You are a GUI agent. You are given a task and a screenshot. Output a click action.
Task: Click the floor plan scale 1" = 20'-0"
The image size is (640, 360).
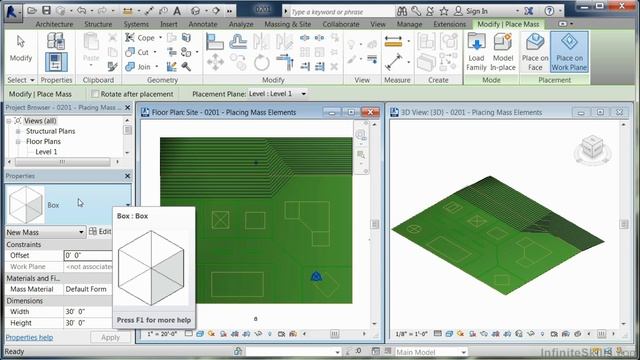point(162,334)
